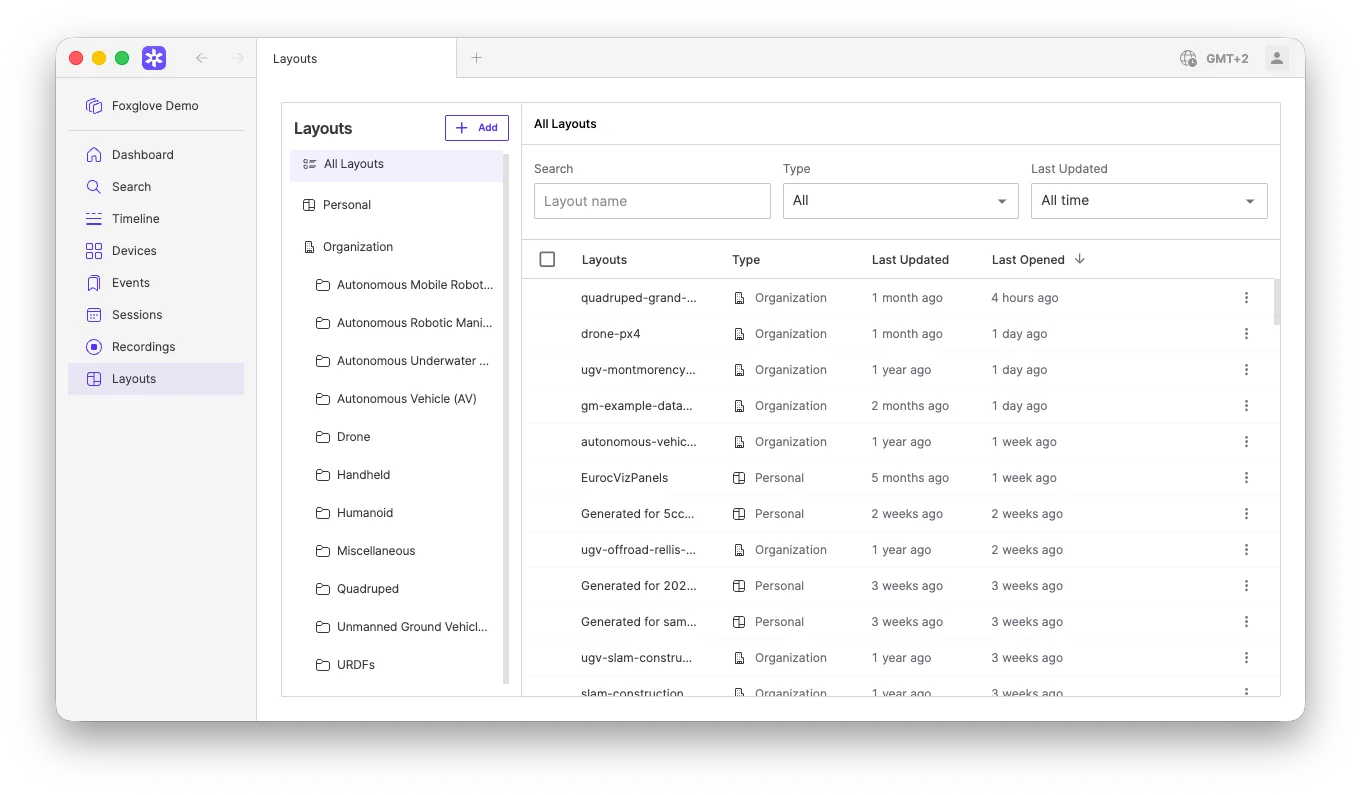Viewport: 1361px width, 795px height.
Task: Open more options for ugv-montmorency row
Action: [1246, 370]
